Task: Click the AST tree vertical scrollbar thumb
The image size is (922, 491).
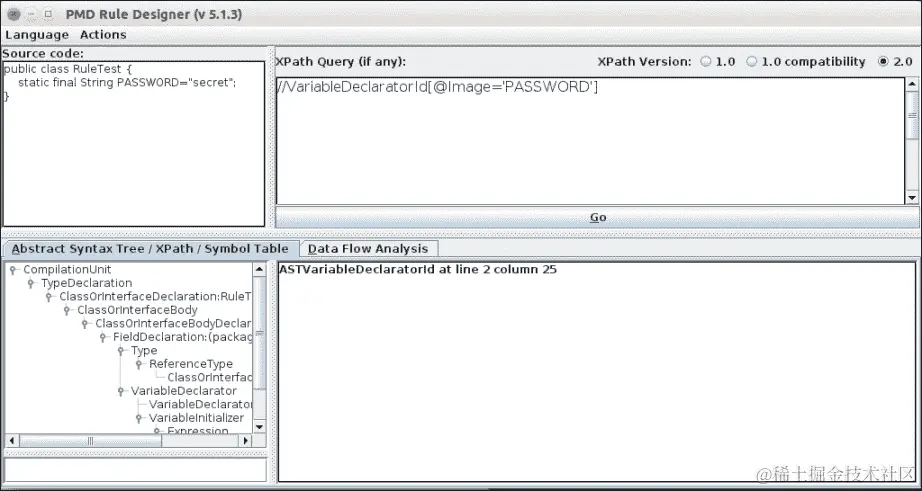Action: click(259, 333)
